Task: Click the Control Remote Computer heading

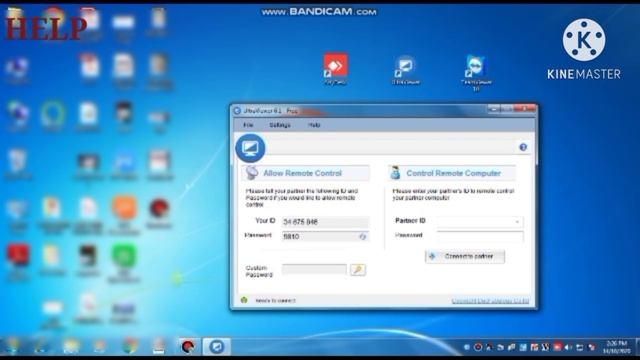Action: [453, 173]
